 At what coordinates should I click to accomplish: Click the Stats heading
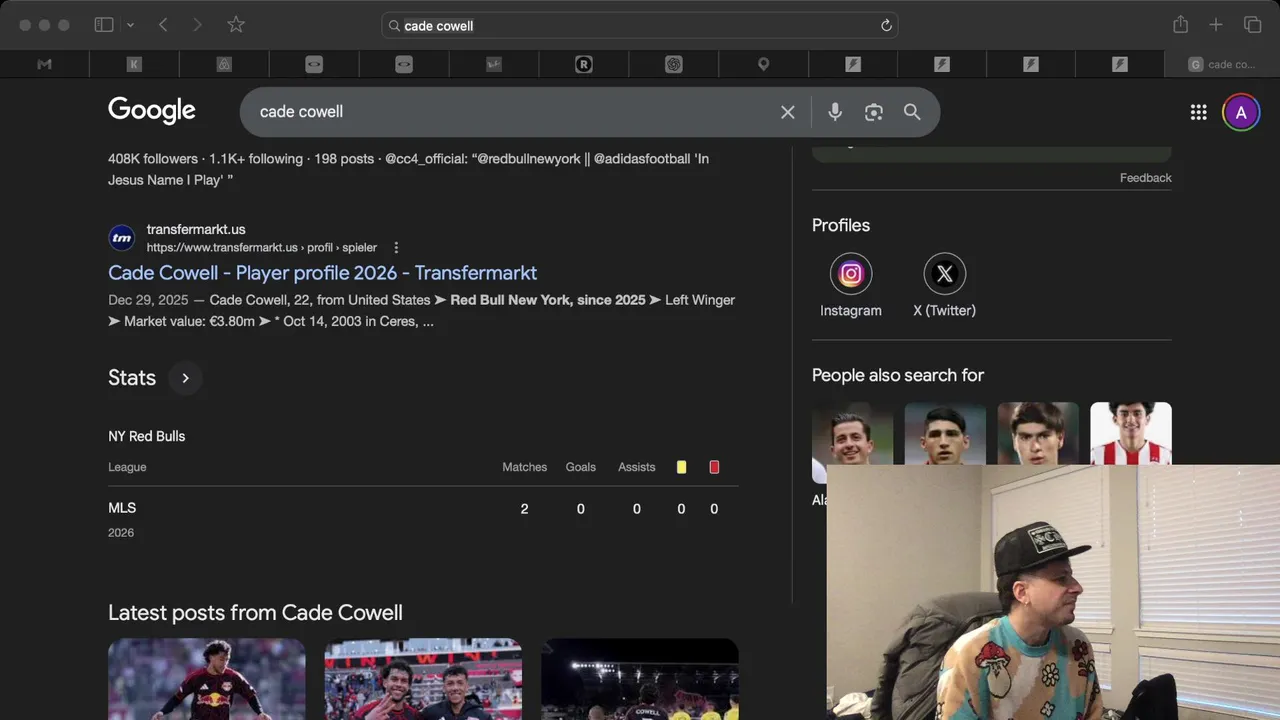pyautogui.click(x=132, y=378)
